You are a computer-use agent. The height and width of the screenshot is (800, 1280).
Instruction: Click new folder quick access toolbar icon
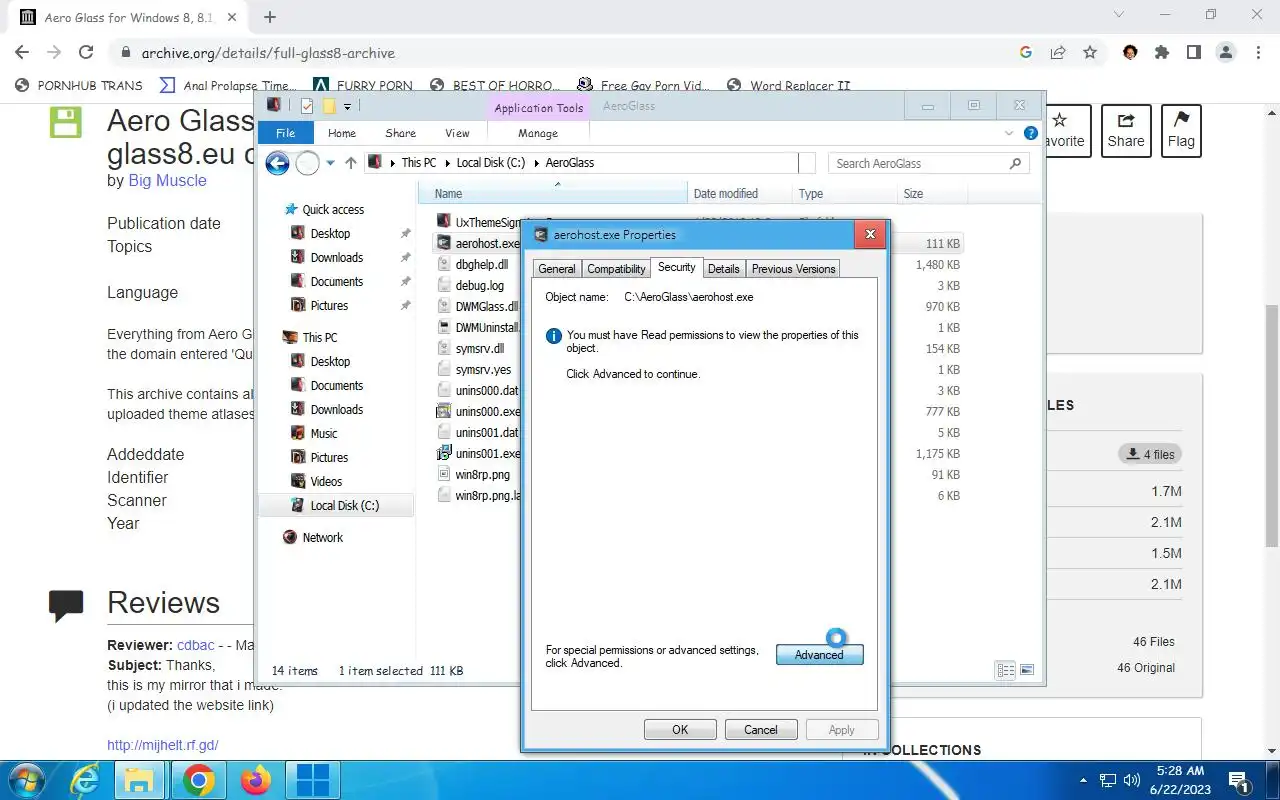pos(328,106)
